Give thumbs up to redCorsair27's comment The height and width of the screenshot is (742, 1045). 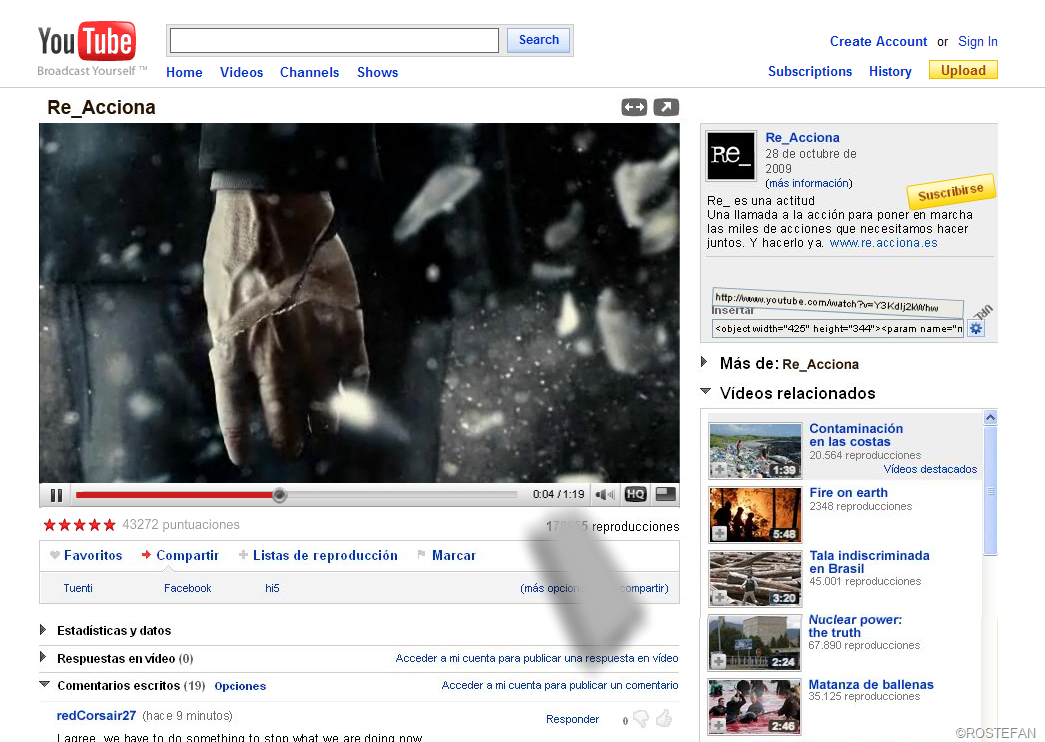click(x=664, y=719)
